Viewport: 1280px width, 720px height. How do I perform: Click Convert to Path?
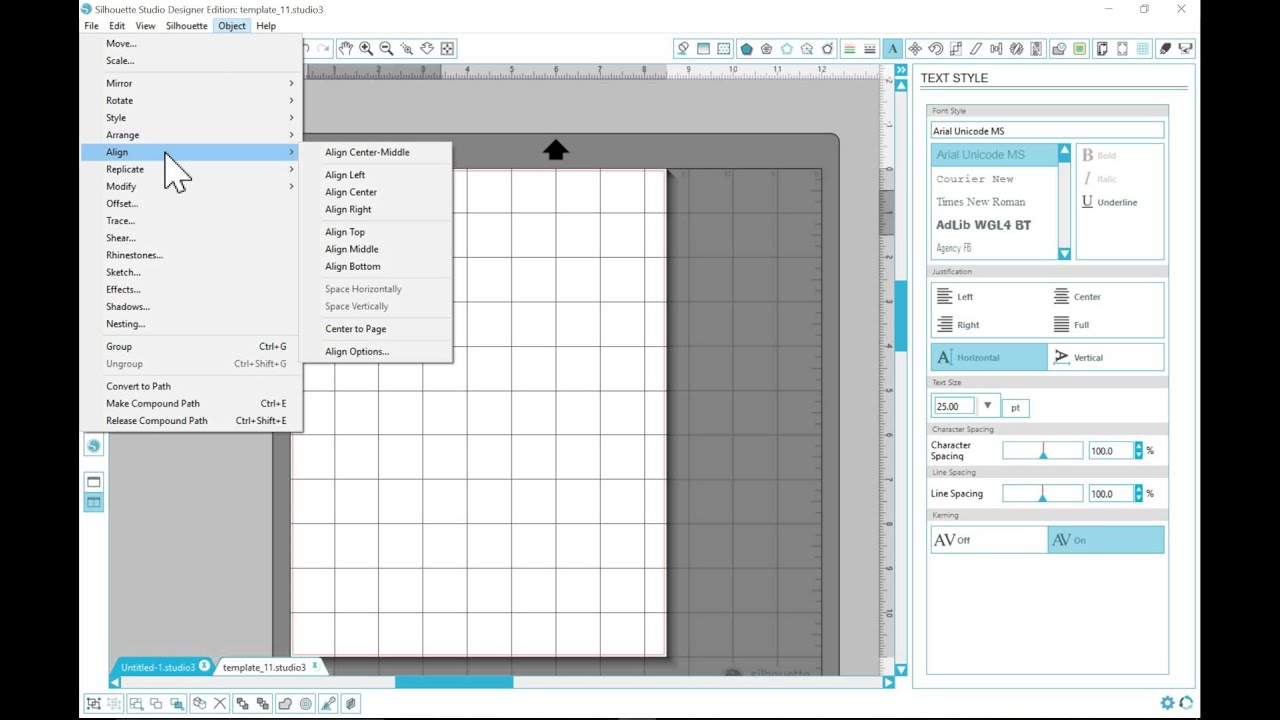click(x=138, y=386)
